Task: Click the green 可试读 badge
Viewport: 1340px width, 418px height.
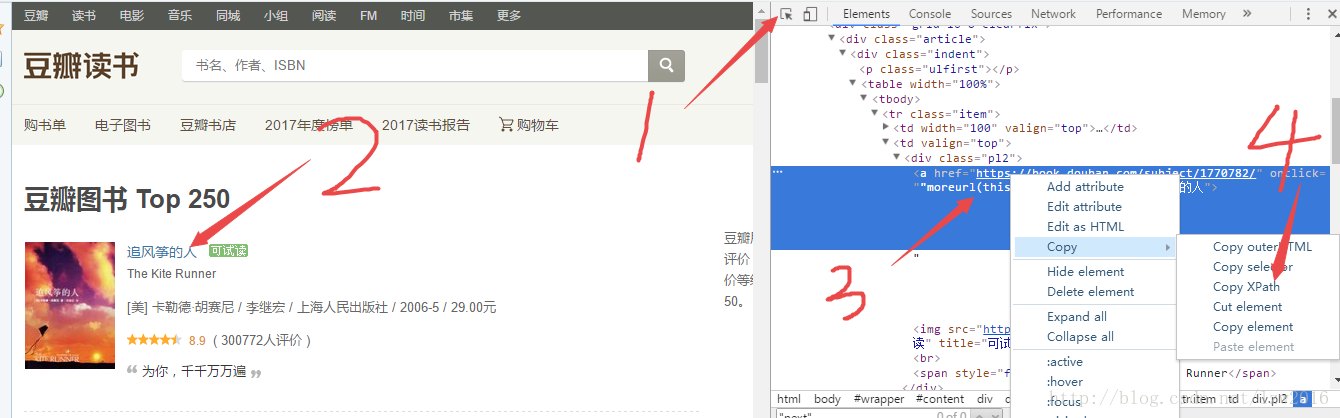Action: pos(228,251)
